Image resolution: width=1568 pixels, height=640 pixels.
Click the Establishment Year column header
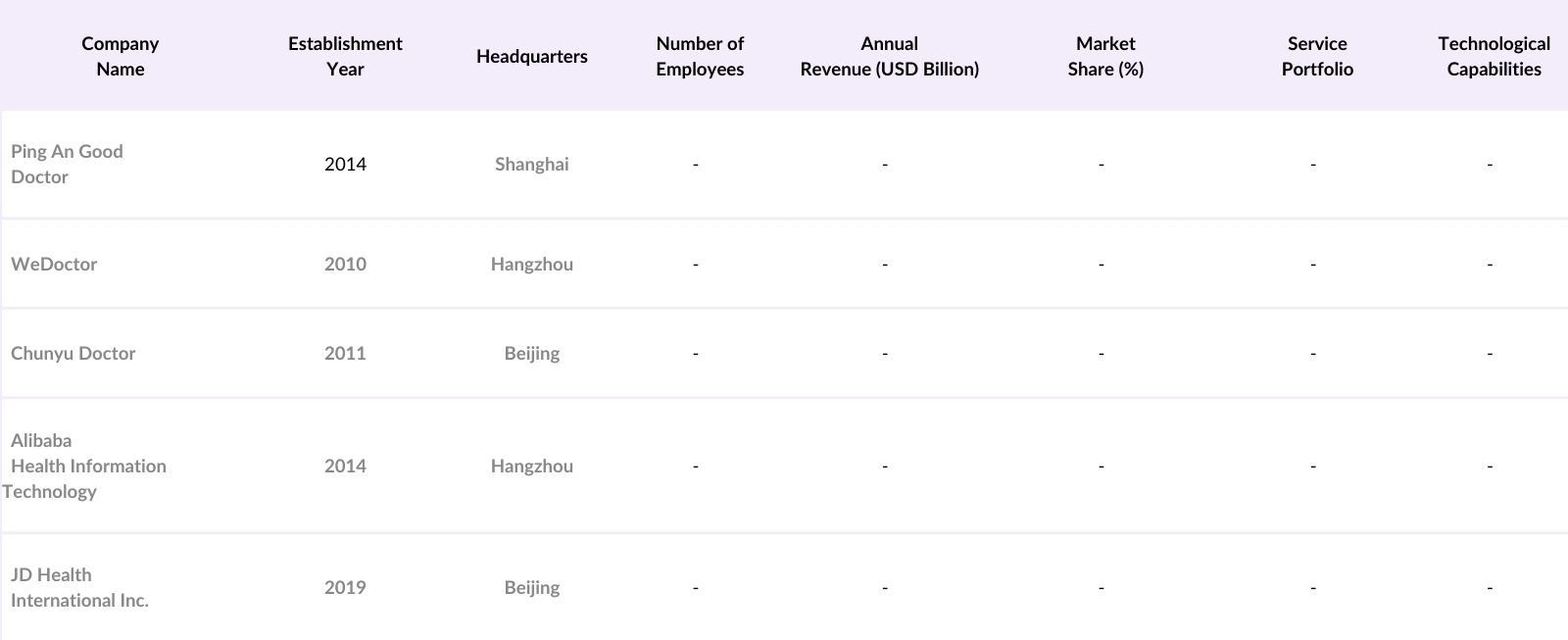click(345, 56)
